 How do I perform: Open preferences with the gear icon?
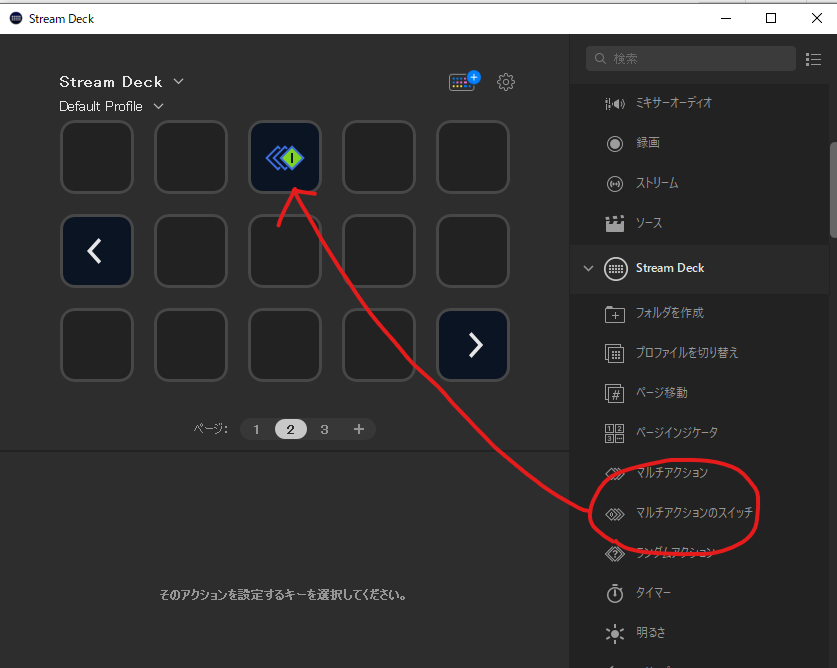pos(506,82)
